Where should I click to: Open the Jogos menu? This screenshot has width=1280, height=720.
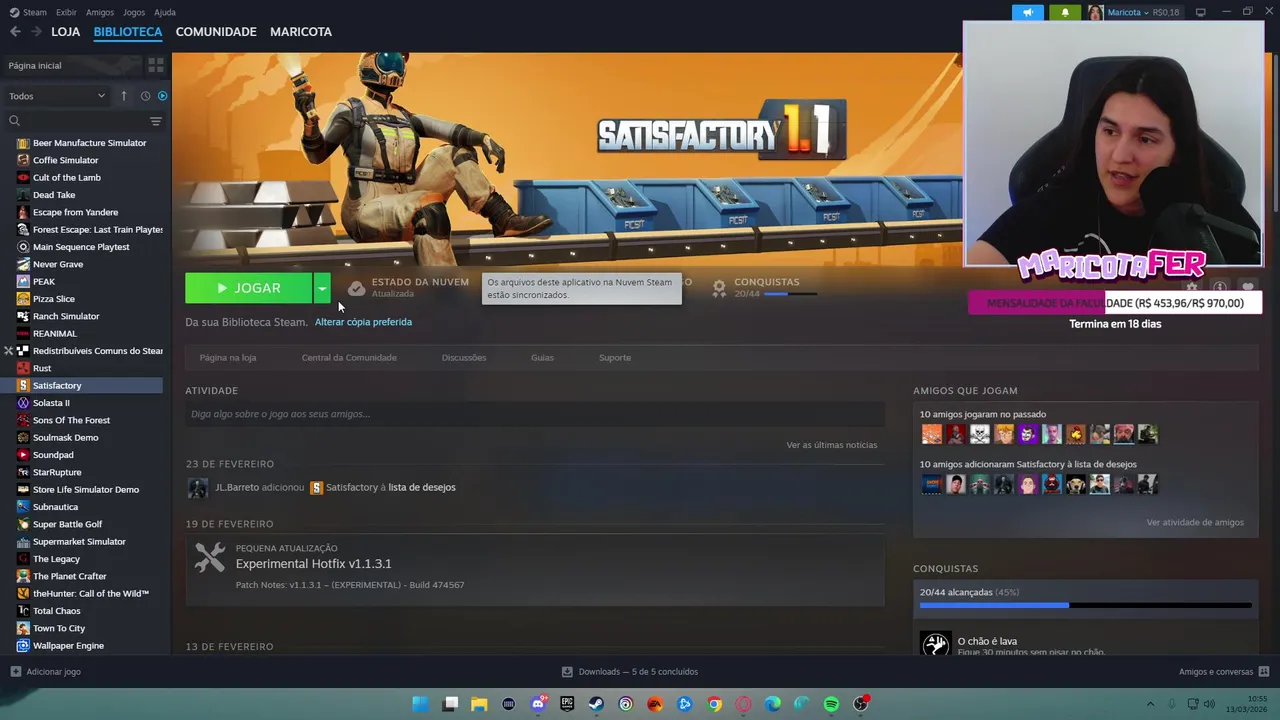point(134,12)
